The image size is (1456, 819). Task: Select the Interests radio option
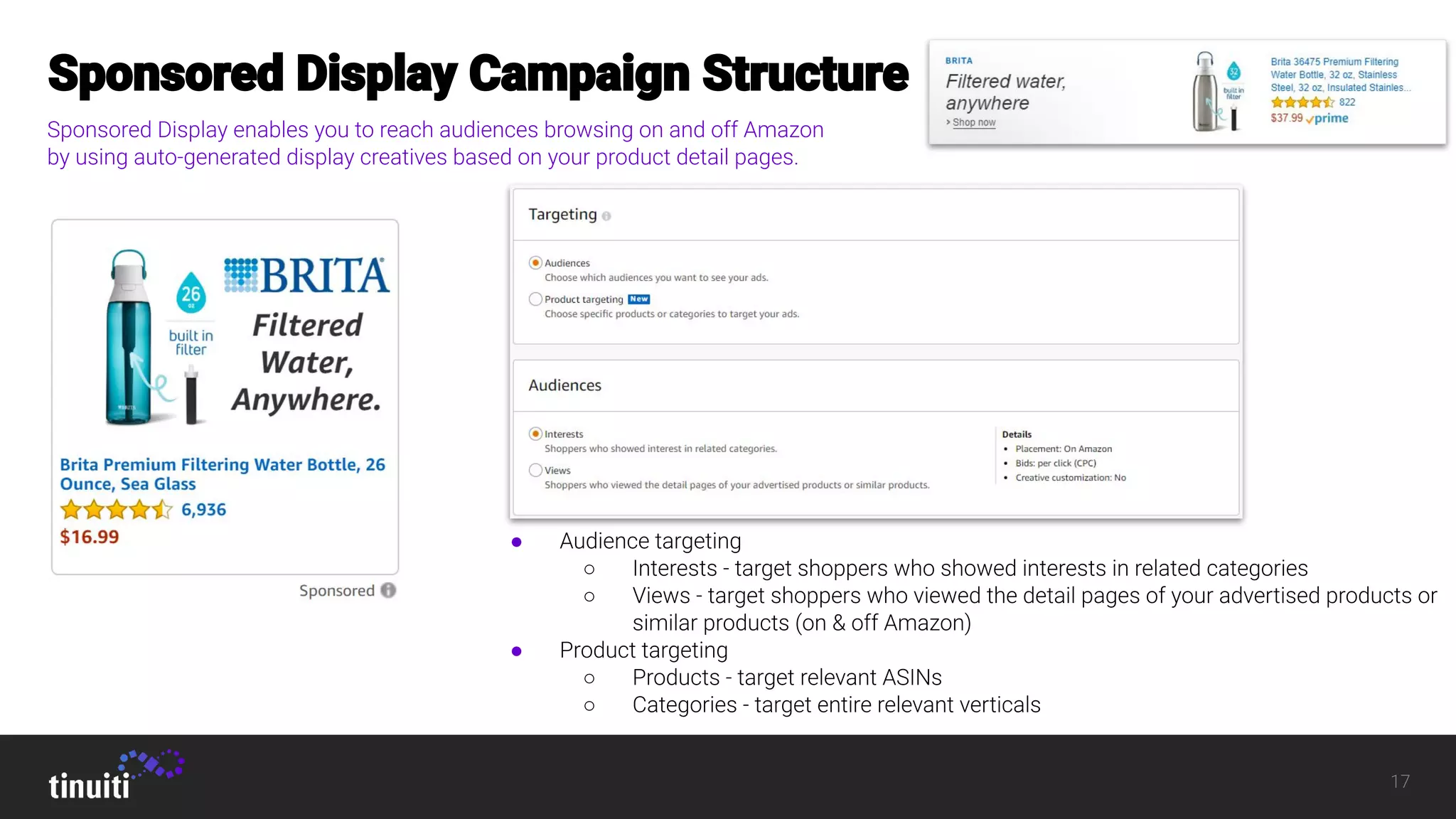(x=536, y=434)
